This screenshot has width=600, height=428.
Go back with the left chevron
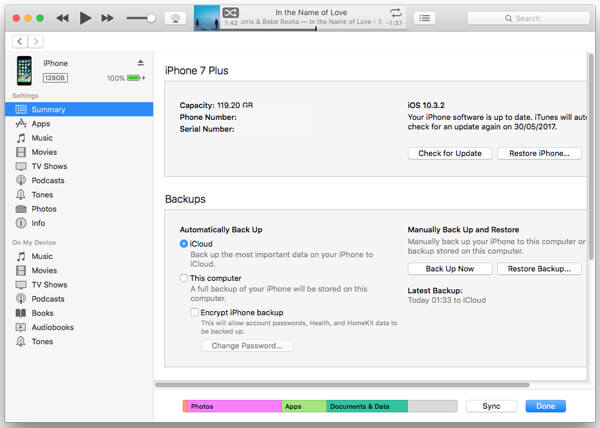(x=20, y=41)
